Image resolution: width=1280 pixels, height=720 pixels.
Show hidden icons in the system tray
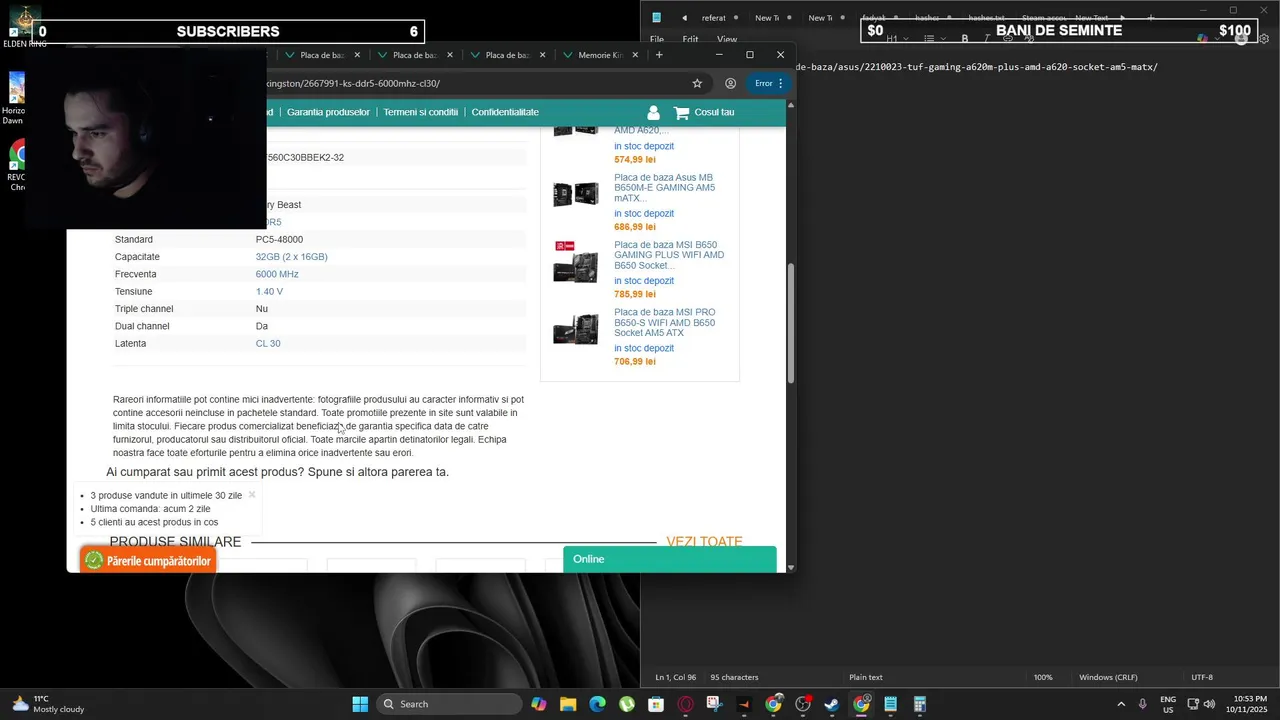pos(1121,704)
